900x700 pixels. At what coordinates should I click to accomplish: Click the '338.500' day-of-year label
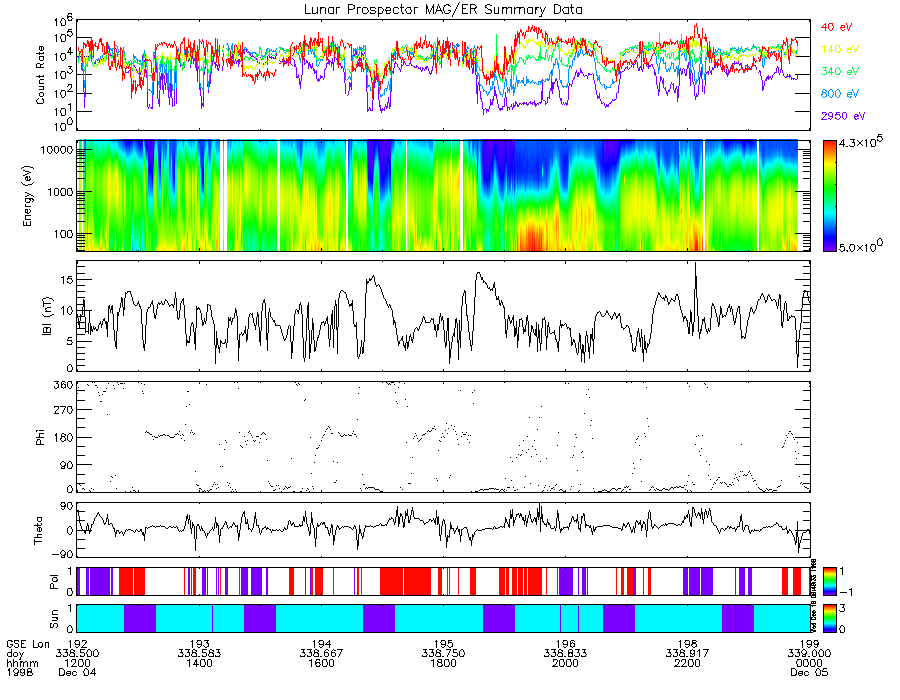[x=77, y=654]
